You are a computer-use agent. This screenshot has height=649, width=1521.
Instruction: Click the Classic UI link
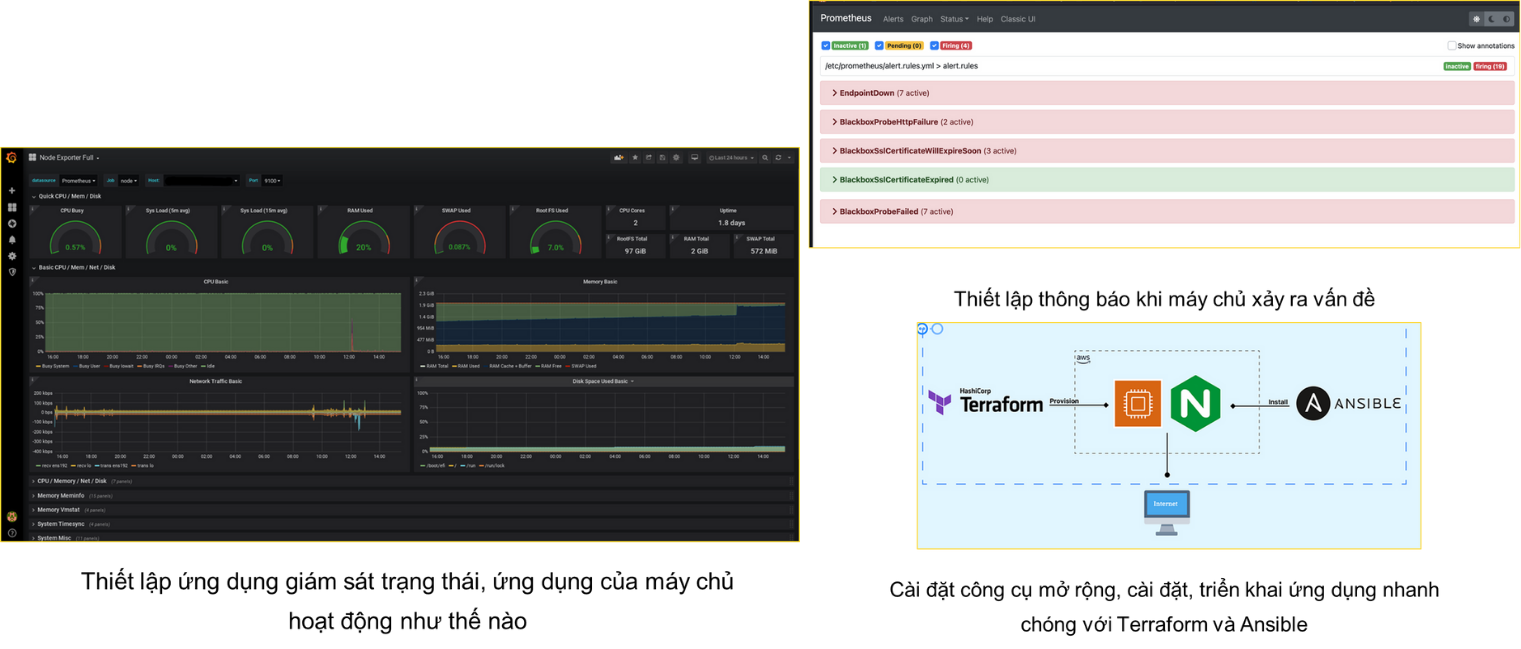coord(1018,19)
